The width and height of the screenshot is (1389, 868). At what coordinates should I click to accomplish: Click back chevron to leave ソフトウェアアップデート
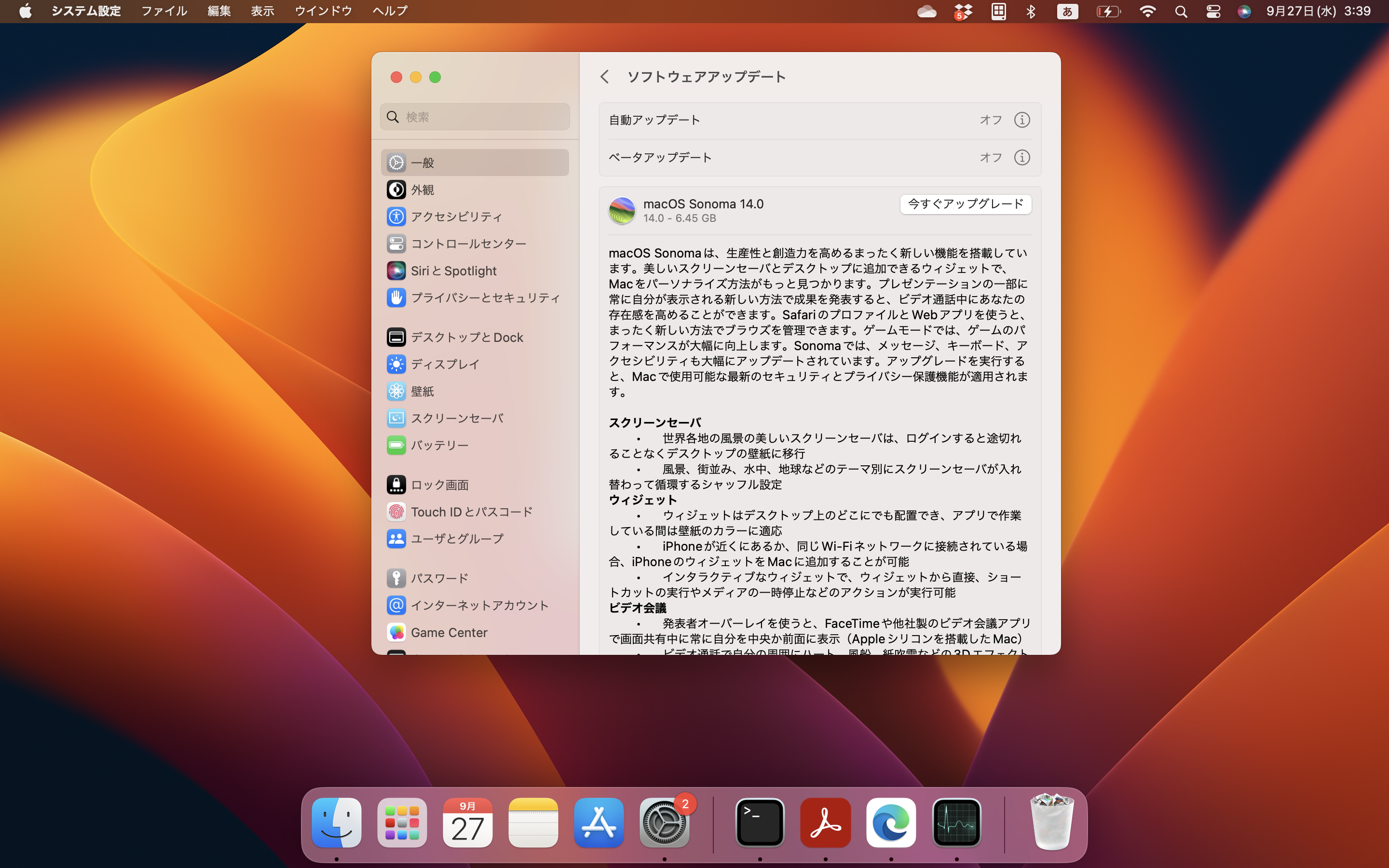[x=605, y=76]
